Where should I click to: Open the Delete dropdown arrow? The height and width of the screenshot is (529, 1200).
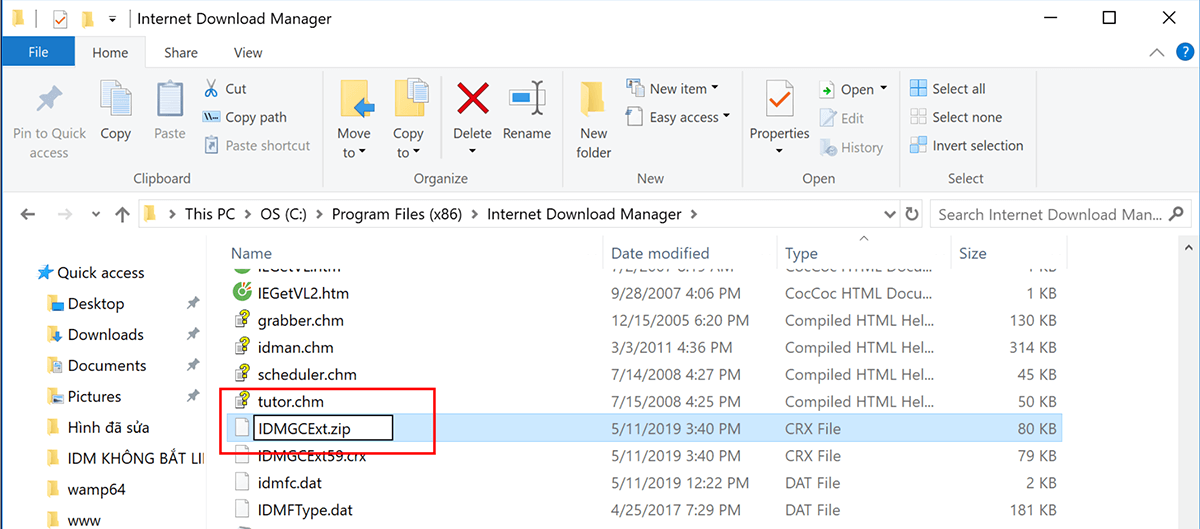pos(472,152)
